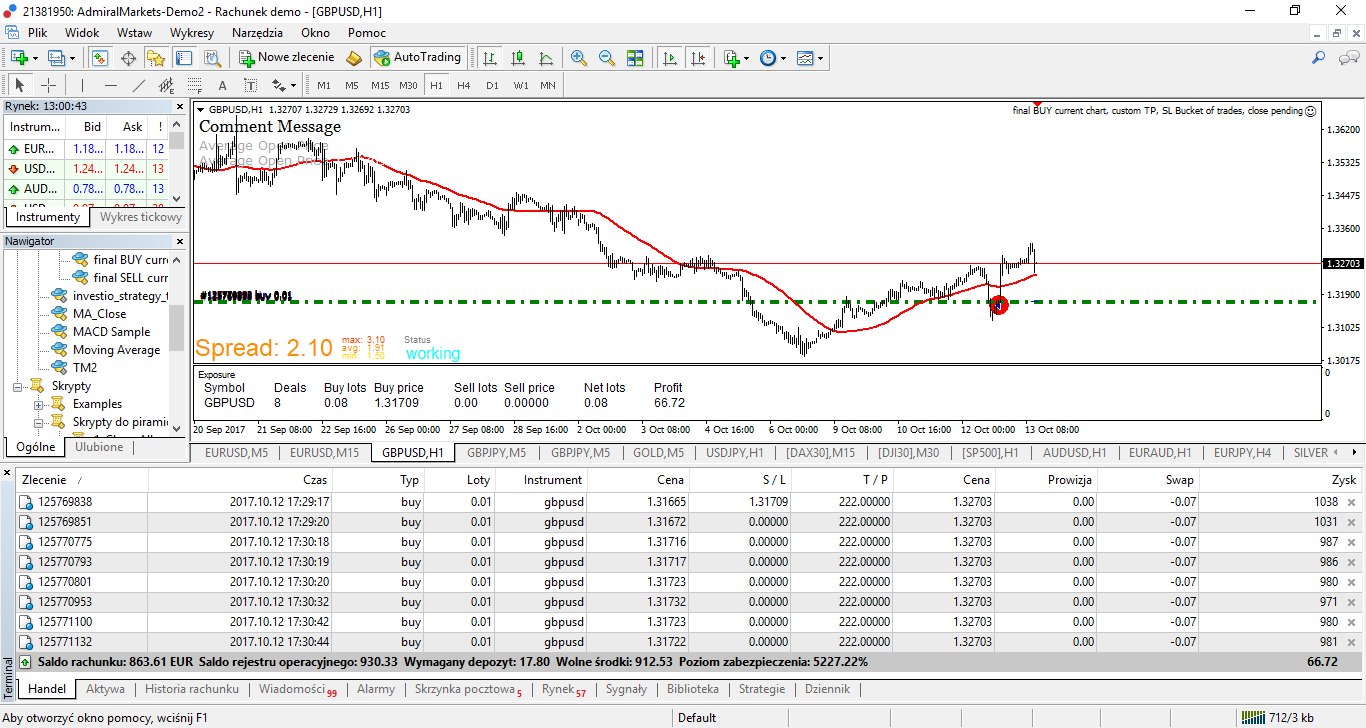Draw a trendline with the line tool

[x=139, y=85]
